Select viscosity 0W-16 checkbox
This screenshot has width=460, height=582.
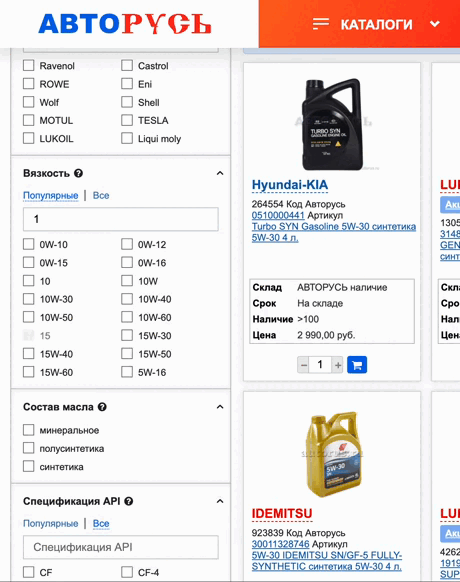[x=127, y=262]
